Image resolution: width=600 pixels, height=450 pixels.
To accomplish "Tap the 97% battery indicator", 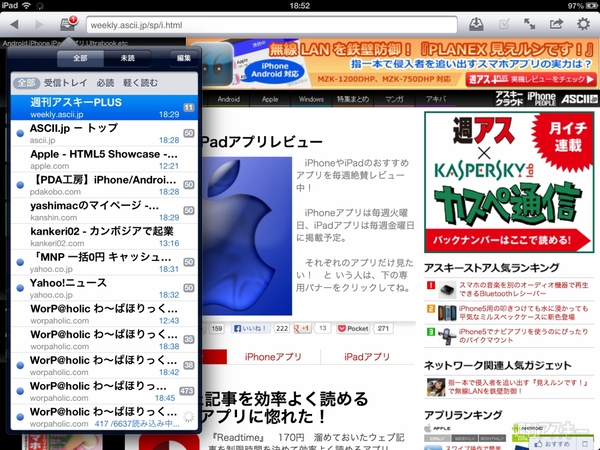I will (582, 5).
